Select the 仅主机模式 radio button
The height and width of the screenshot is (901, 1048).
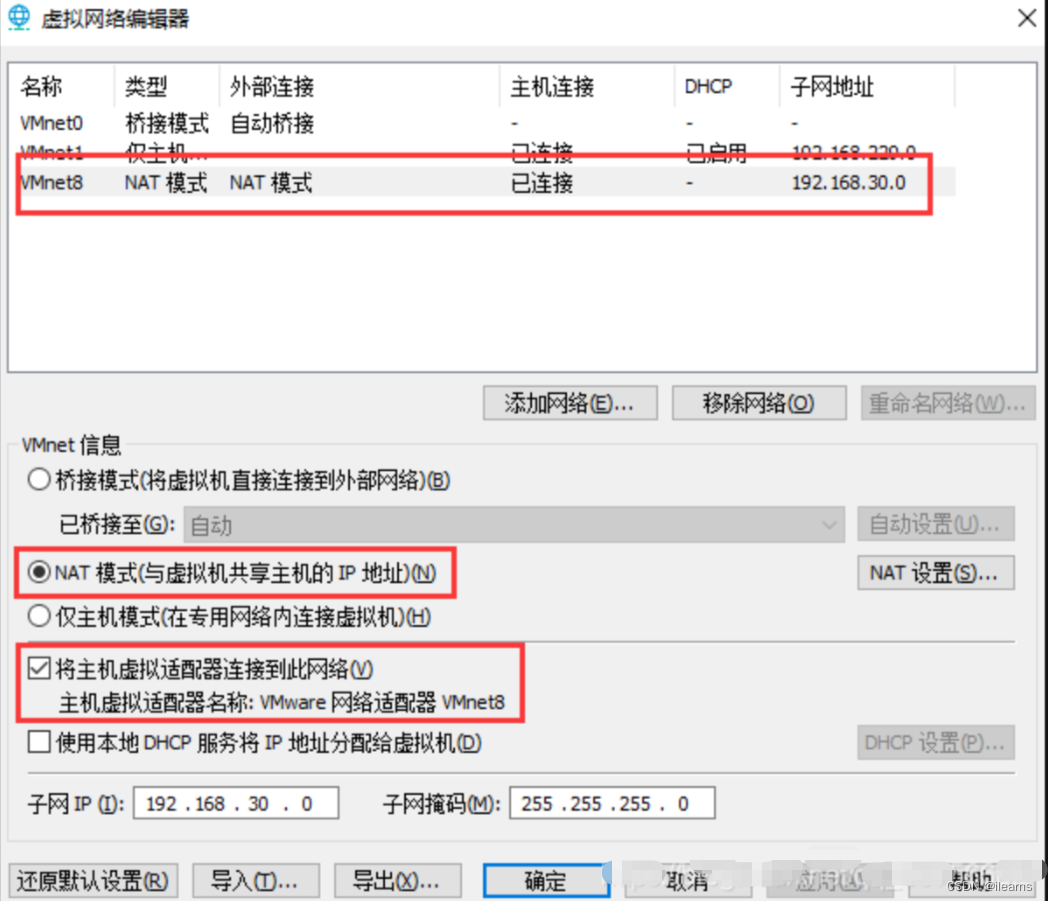[39, 616]
